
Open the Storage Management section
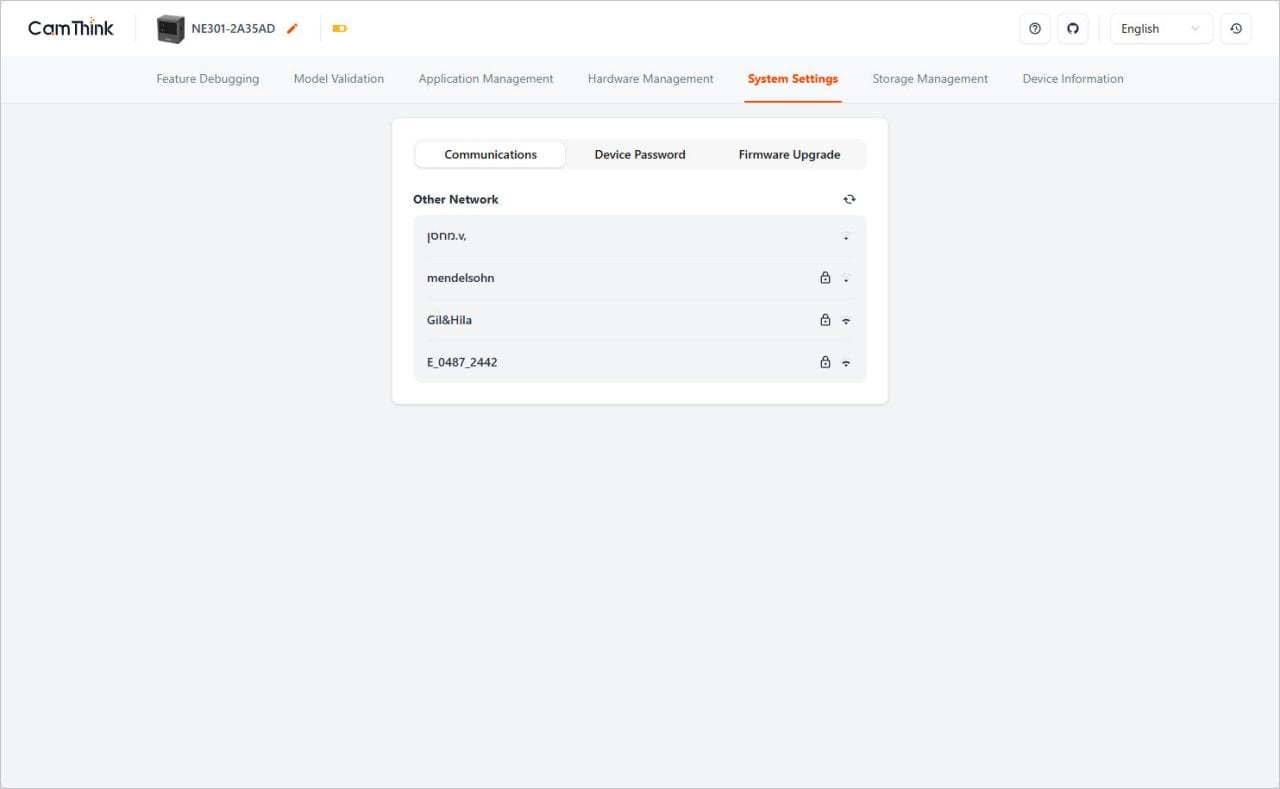pos(929,79)
